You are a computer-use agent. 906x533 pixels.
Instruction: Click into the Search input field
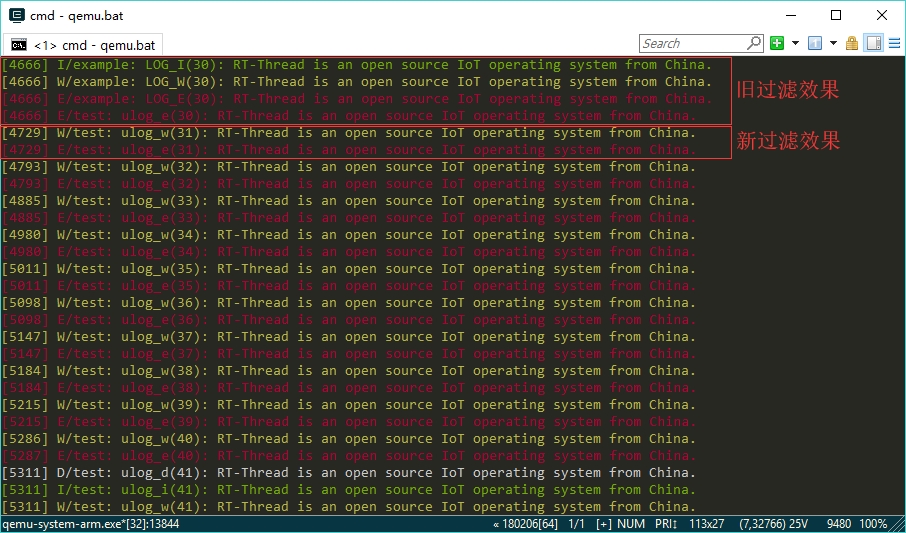pos(692,43)
